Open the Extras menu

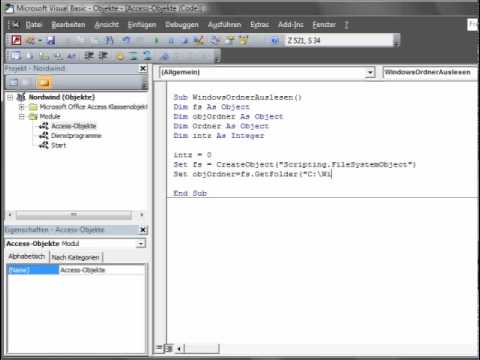pyautogui.click(x=260, y=25)
